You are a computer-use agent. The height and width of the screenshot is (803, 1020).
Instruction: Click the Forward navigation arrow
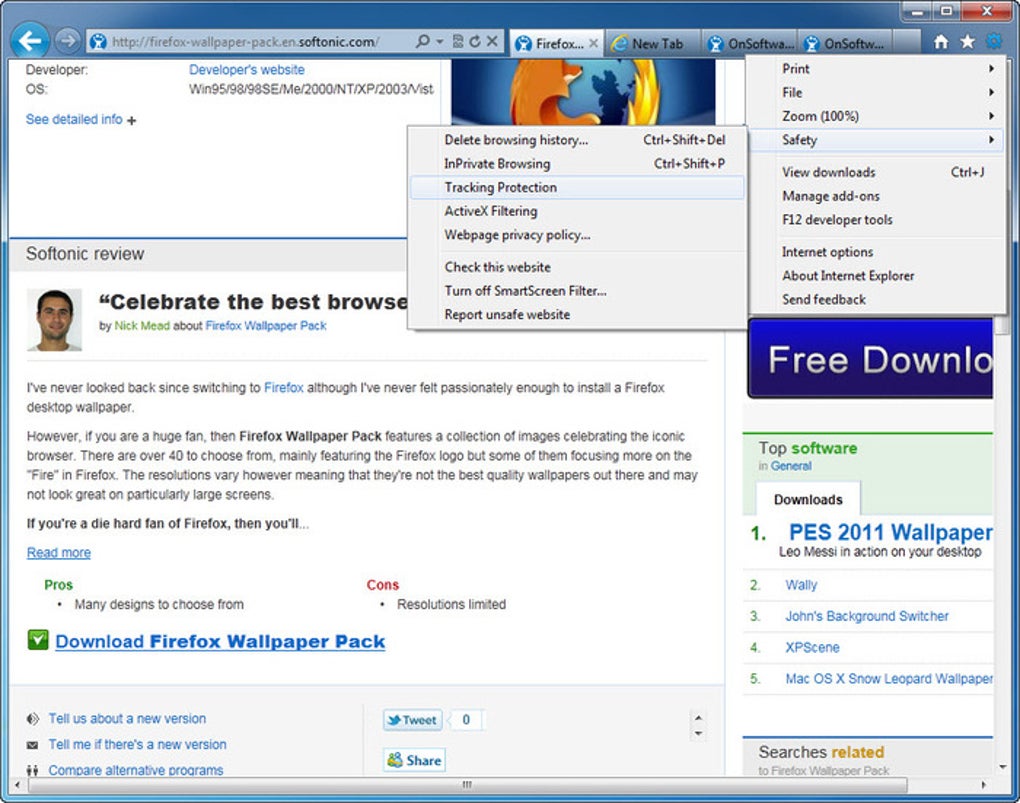pos(66,42)
